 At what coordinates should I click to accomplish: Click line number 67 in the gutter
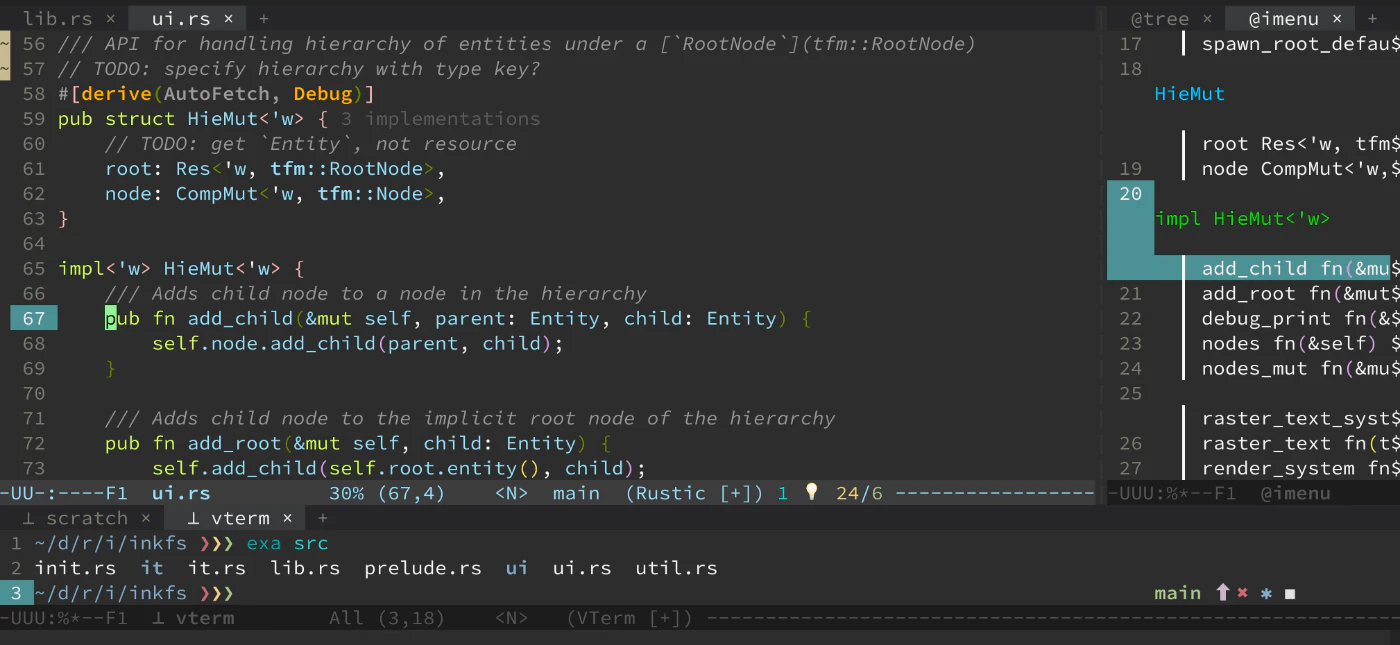34,318
